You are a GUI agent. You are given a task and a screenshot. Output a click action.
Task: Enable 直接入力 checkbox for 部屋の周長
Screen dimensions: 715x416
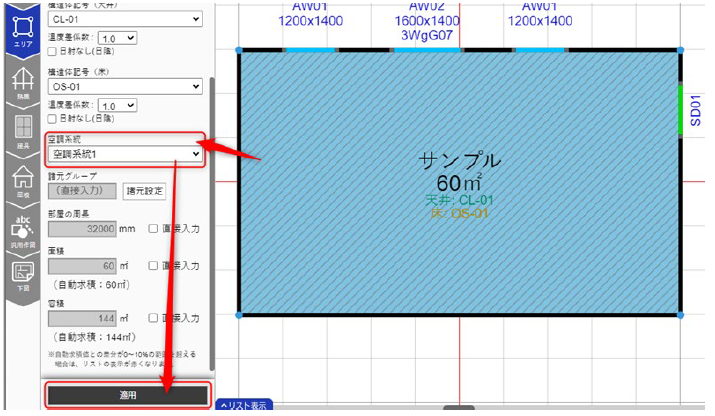click(x=154, y=228)
